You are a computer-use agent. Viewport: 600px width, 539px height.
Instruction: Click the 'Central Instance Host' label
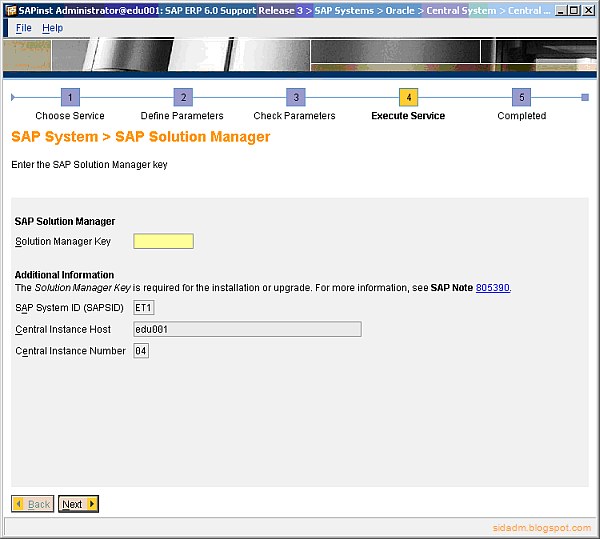click(x=63, y=329)
